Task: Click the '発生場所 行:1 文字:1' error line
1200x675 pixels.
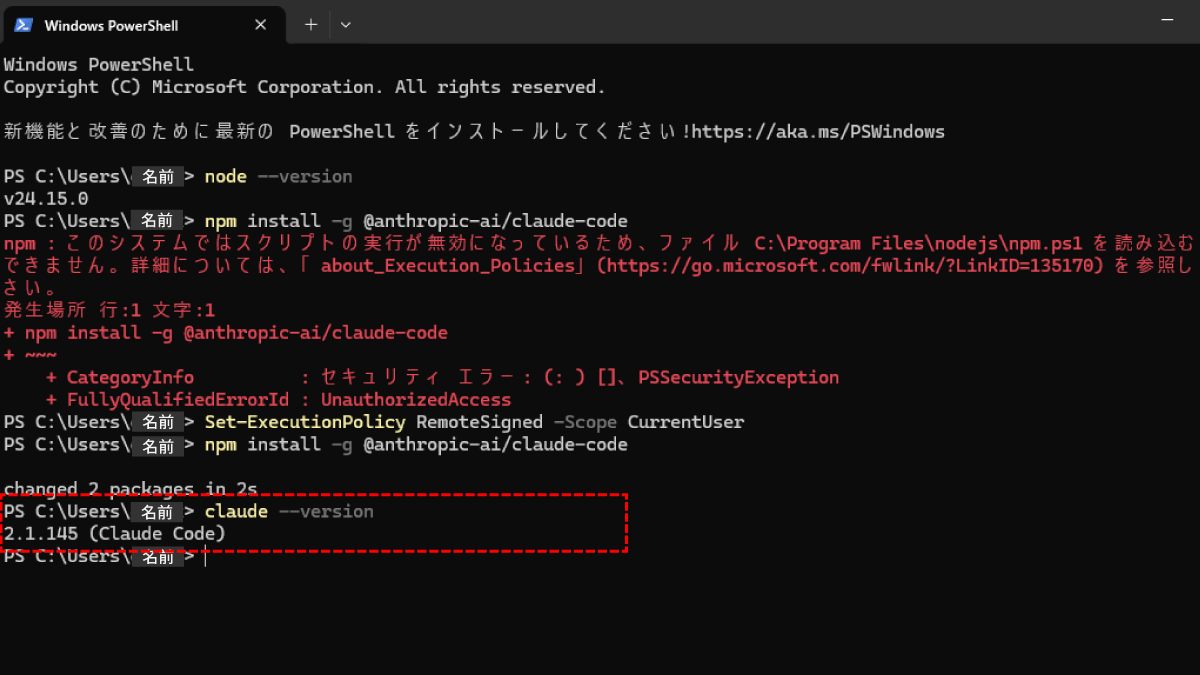Action: [109, 310]
